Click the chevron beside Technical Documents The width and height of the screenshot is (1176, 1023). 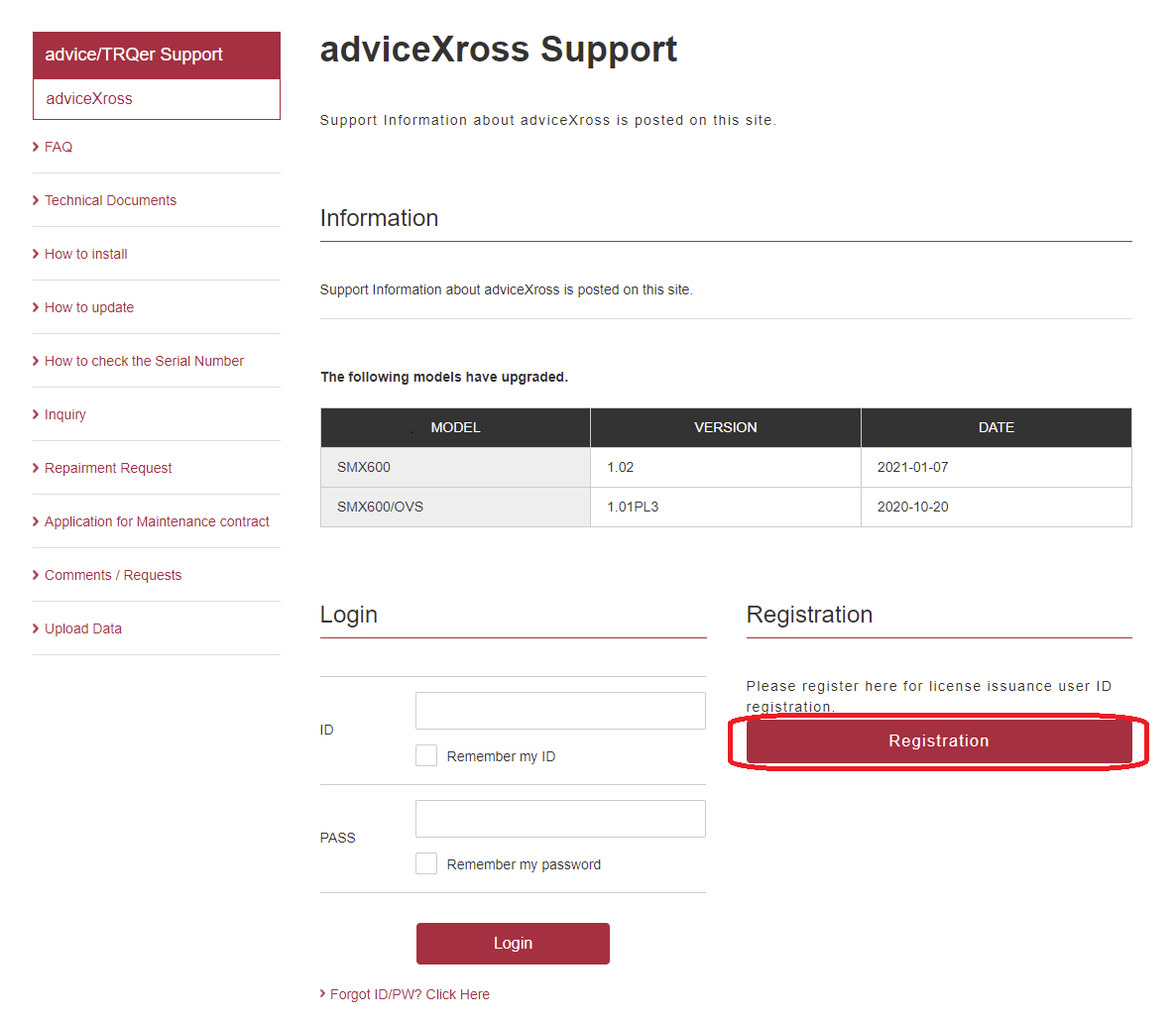36,200
